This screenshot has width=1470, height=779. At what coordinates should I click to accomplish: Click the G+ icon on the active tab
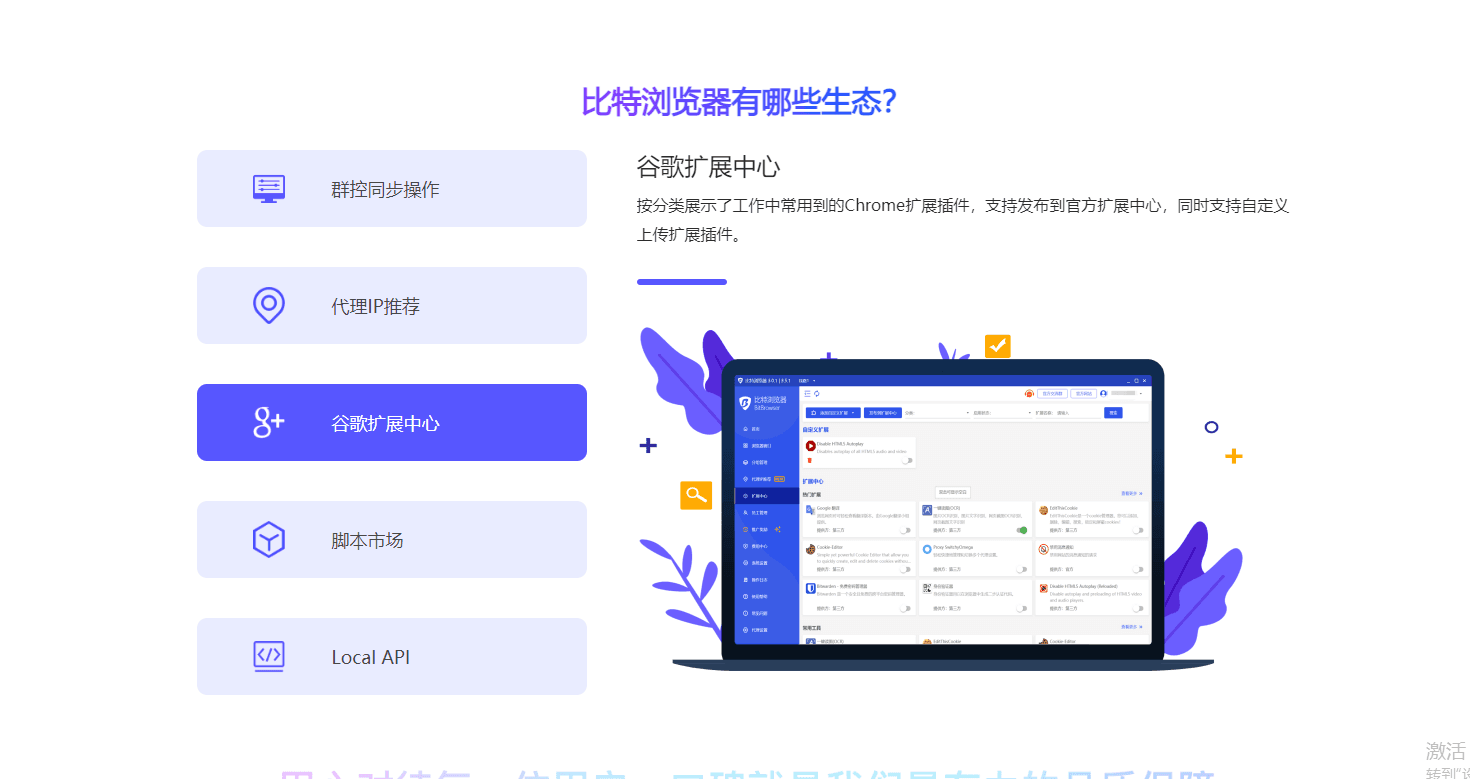pyautogui.click(x=269, y=423)
